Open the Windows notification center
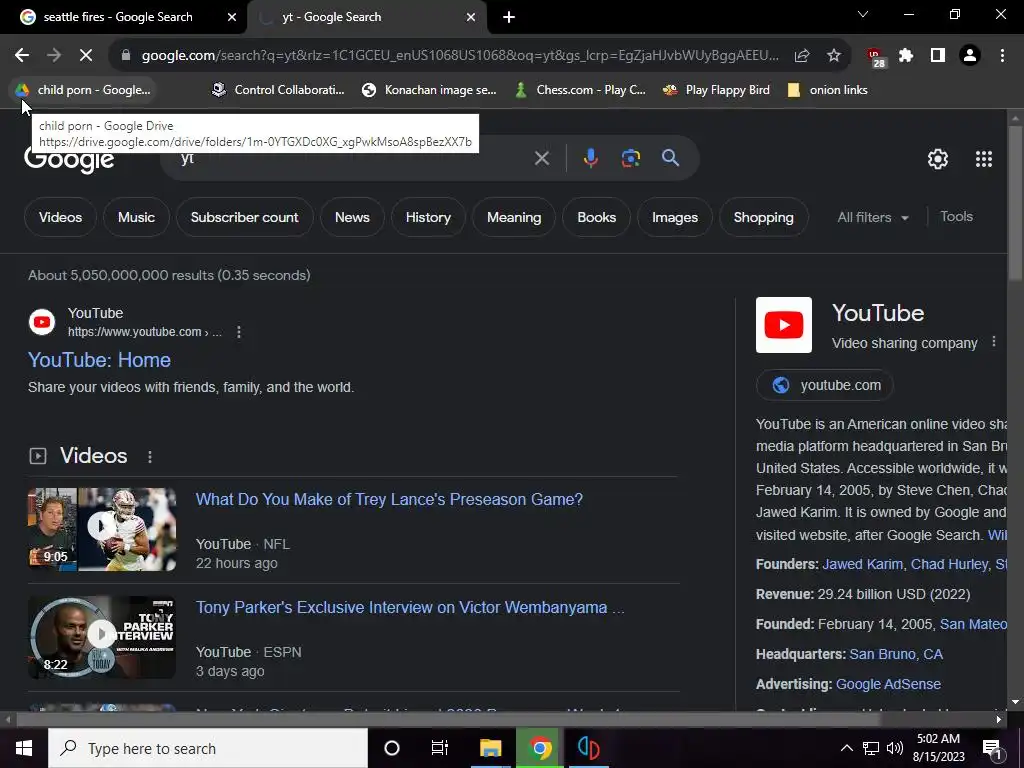 991,749
